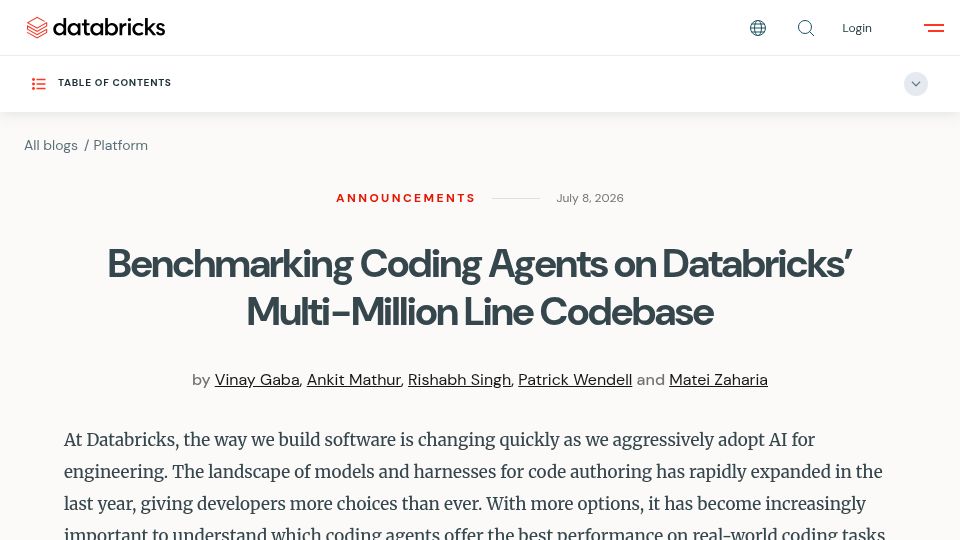Go to All blogs breadcrumb
This screenshot has width=960, height=540.
[x=51, y=145]
